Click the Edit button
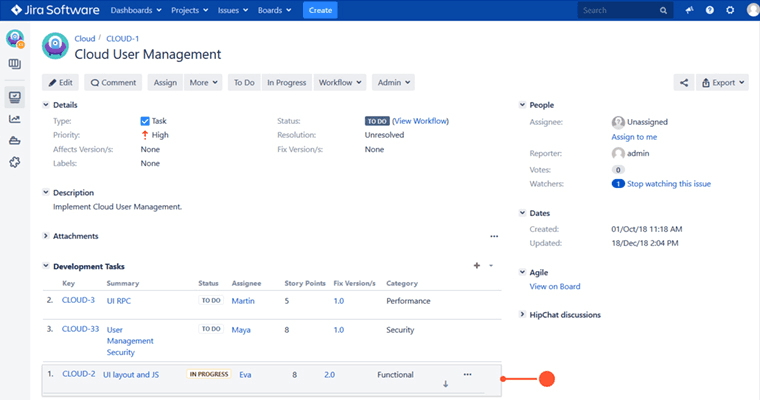The width and height of the screenshot is (760, 400). click(61, 82)
